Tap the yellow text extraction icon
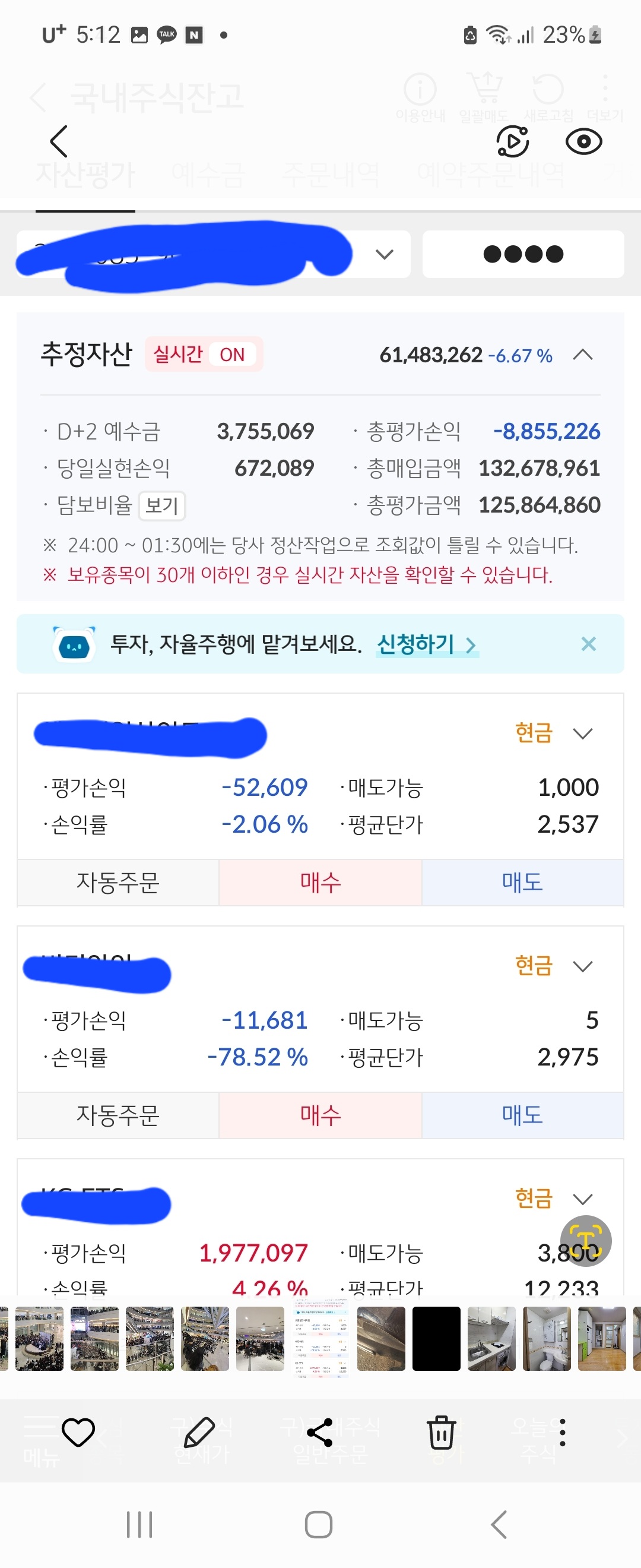Screen dimensions: 641x1568 pos(585,1241)
